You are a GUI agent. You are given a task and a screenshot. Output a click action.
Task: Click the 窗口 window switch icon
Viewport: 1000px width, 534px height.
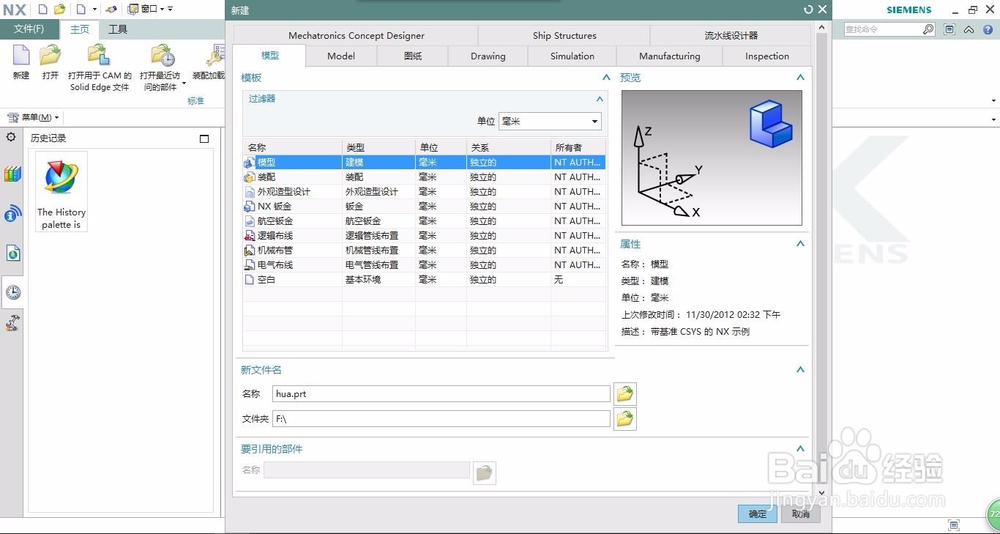(133, 9)
